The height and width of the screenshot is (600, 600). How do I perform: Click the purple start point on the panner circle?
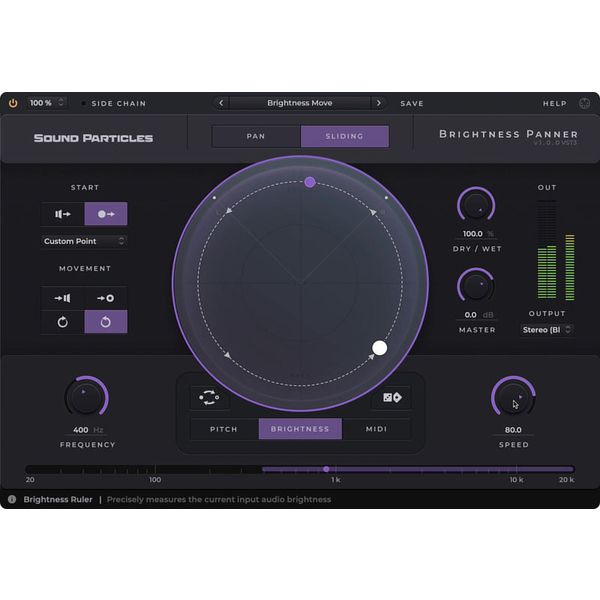[x=310, y=182]
